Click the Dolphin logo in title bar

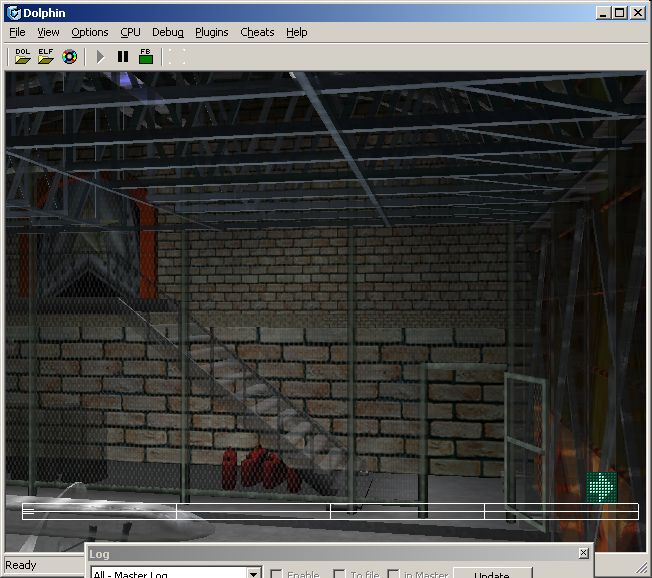click(x=13, y=13)
